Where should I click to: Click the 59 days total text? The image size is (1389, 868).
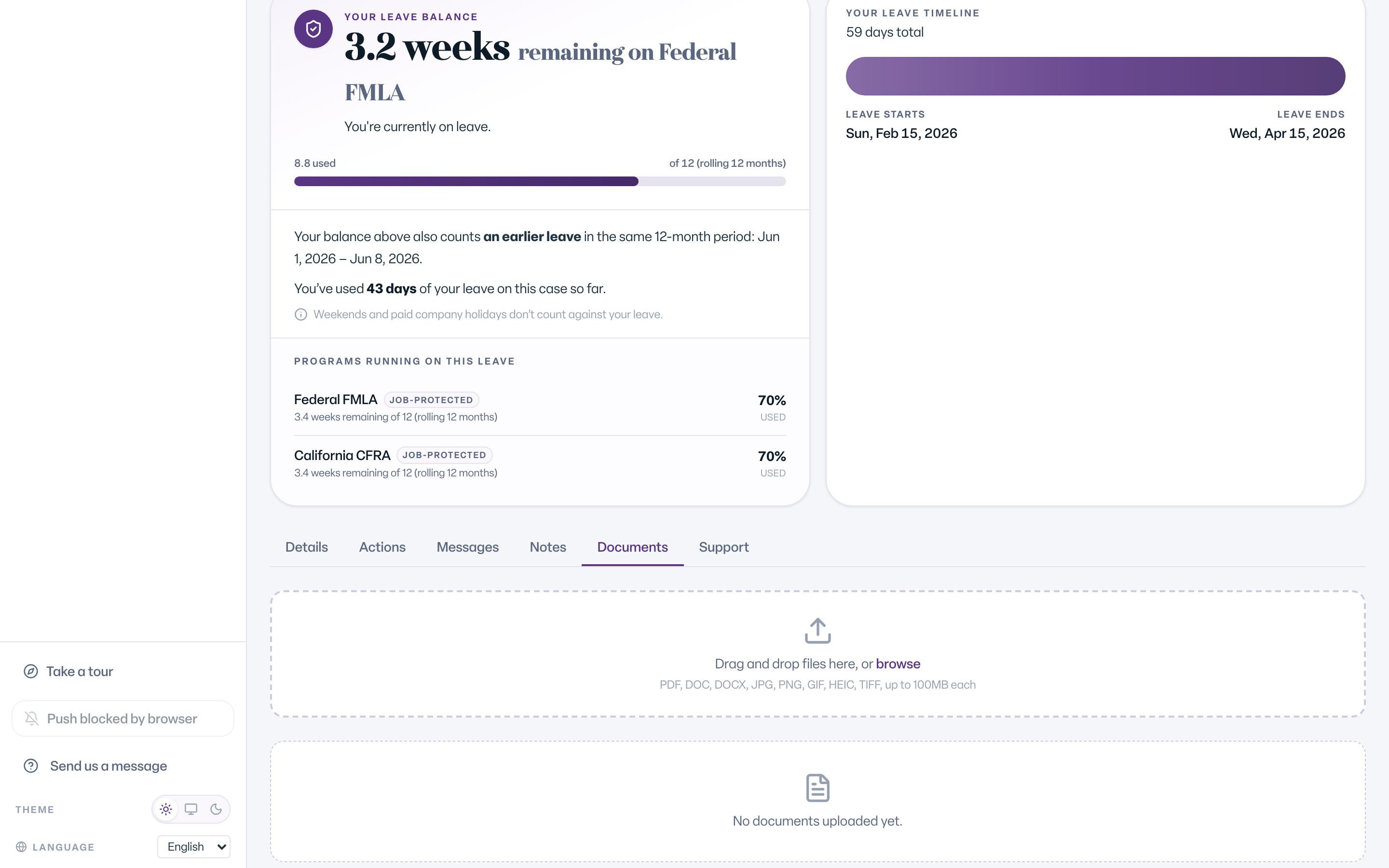(x=885, y=32)
